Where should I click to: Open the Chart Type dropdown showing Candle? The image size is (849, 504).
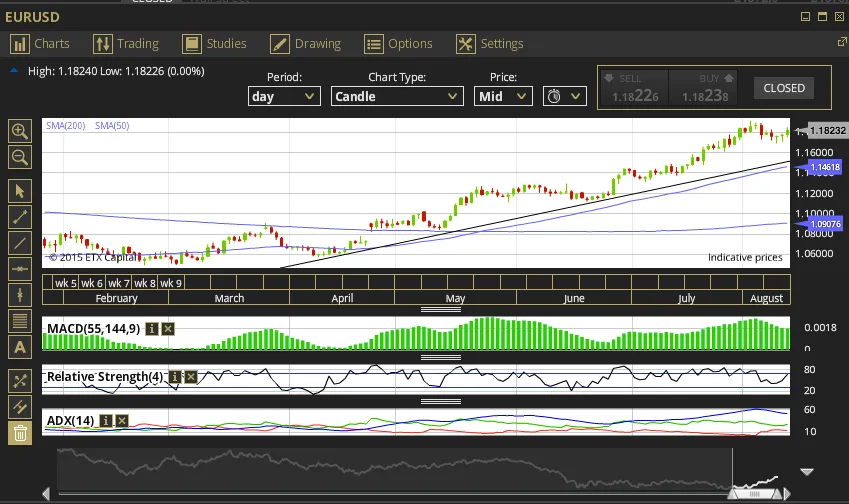397,96
